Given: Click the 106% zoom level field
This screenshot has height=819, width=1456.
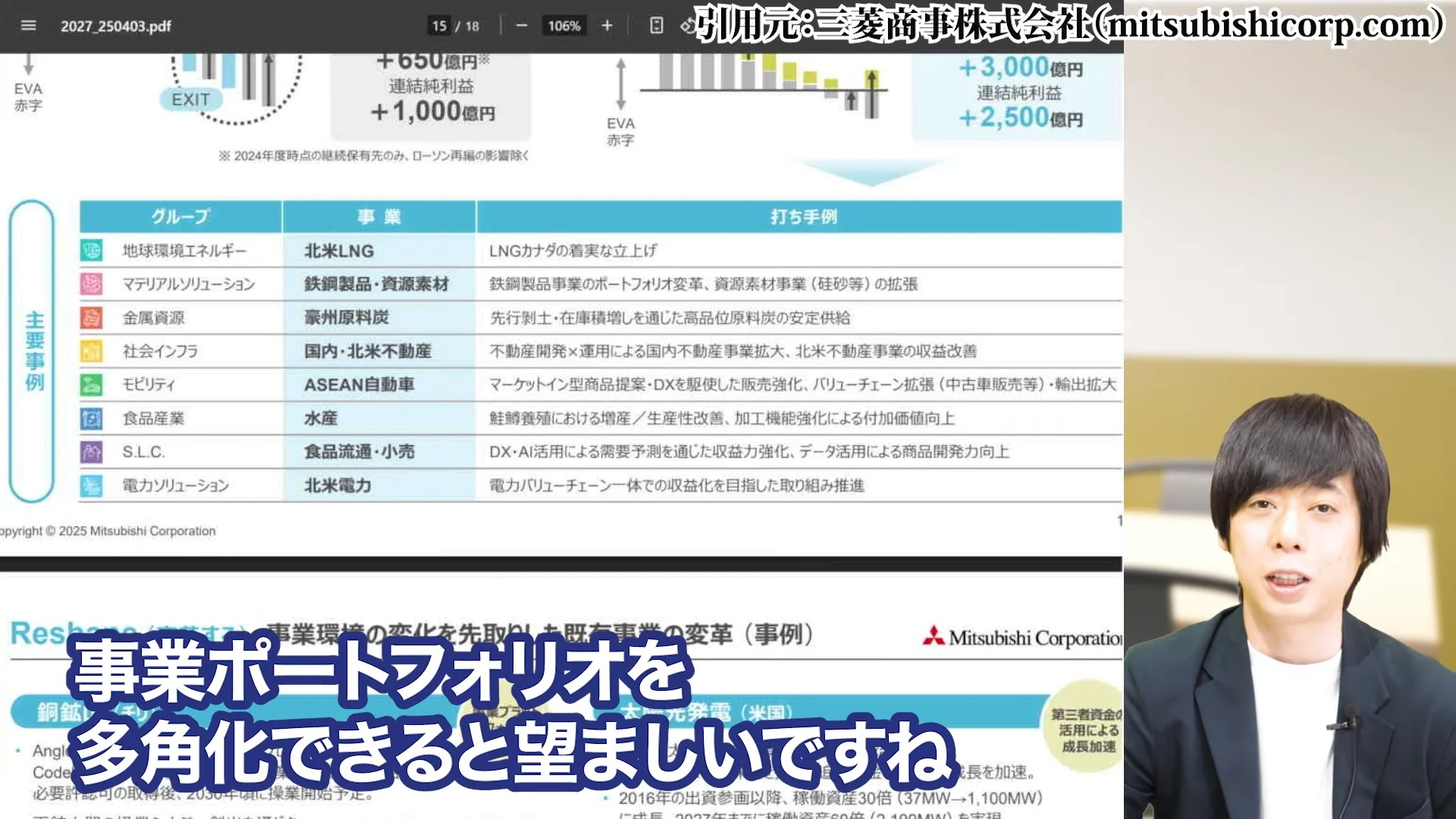Looking at the screenshot, I should (564, 26).
